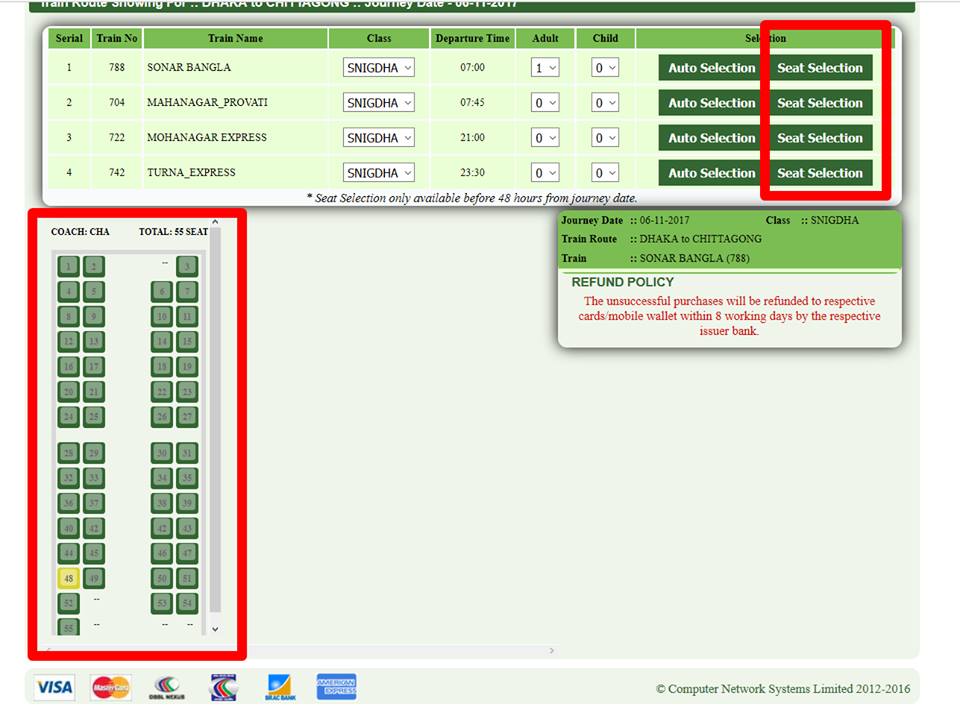This screenshot has width=960, height=710.
Task: Click the American Express logo
Action: [336, 687]
